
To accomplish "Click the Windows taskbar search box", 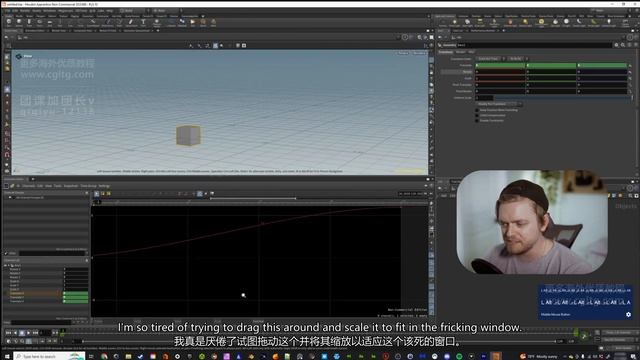I will click(x=49, y=356).
